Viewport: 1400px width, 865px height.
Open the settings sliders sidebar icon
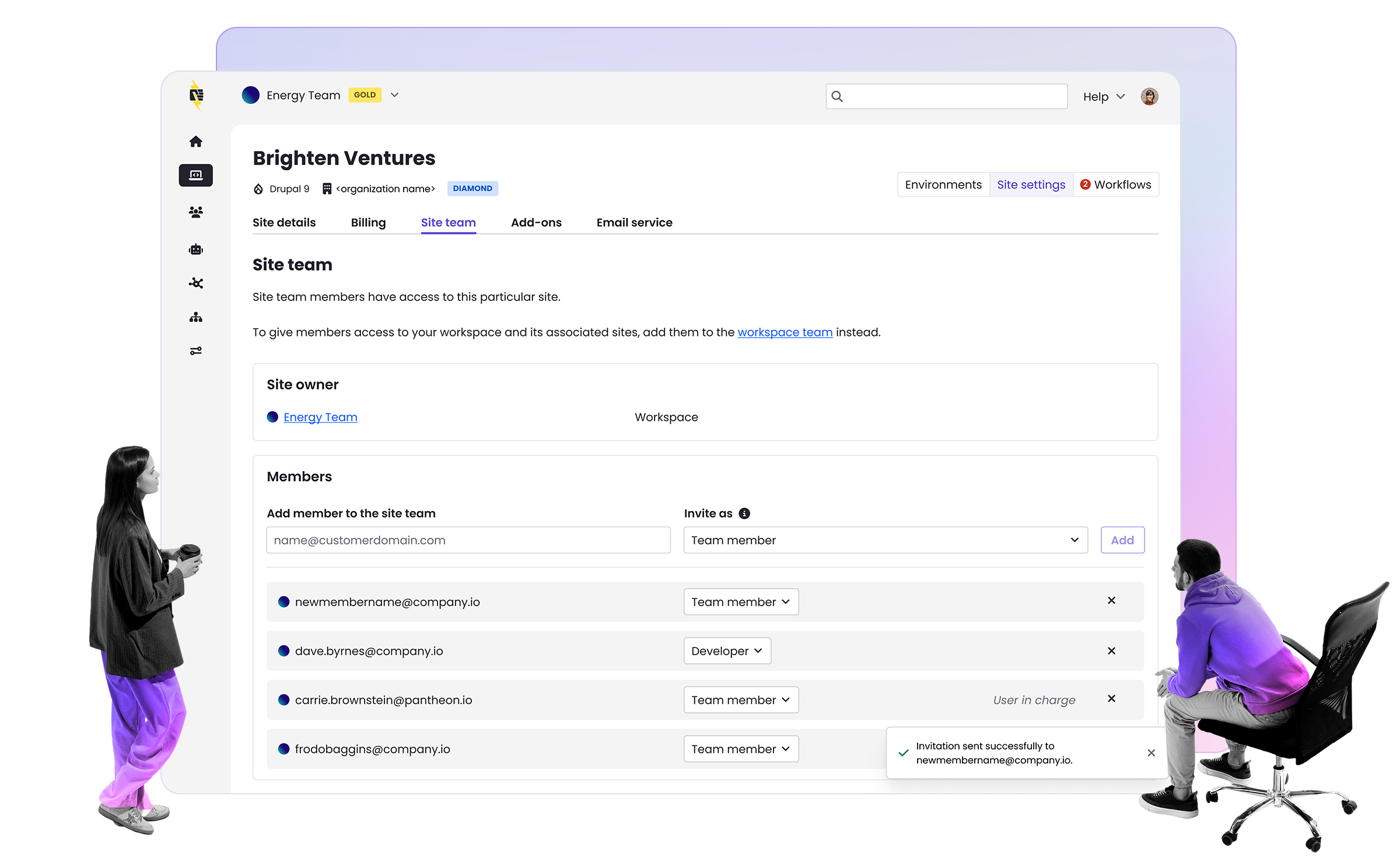(196, 351)
